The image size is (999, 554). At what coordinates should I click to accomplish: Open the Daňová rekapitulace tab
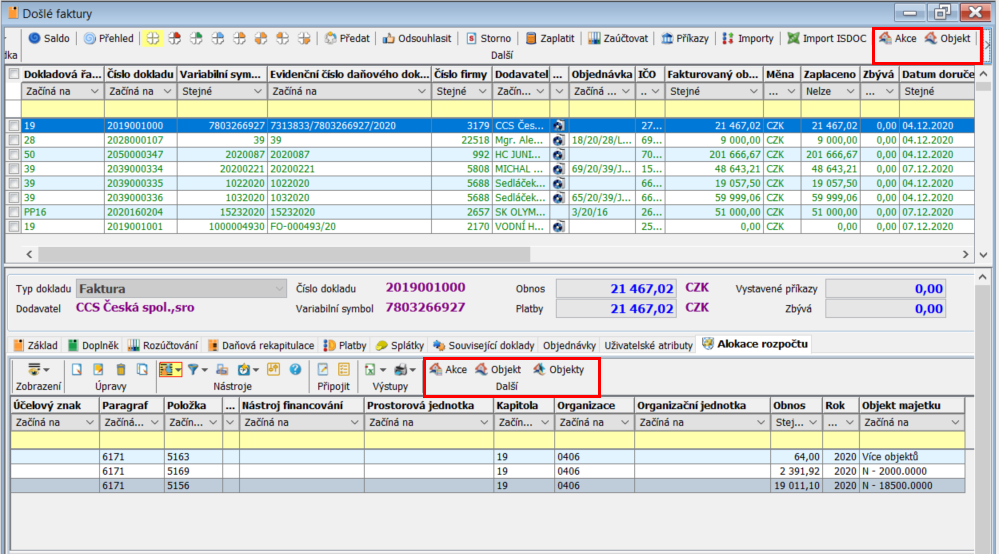coord(263,345)
